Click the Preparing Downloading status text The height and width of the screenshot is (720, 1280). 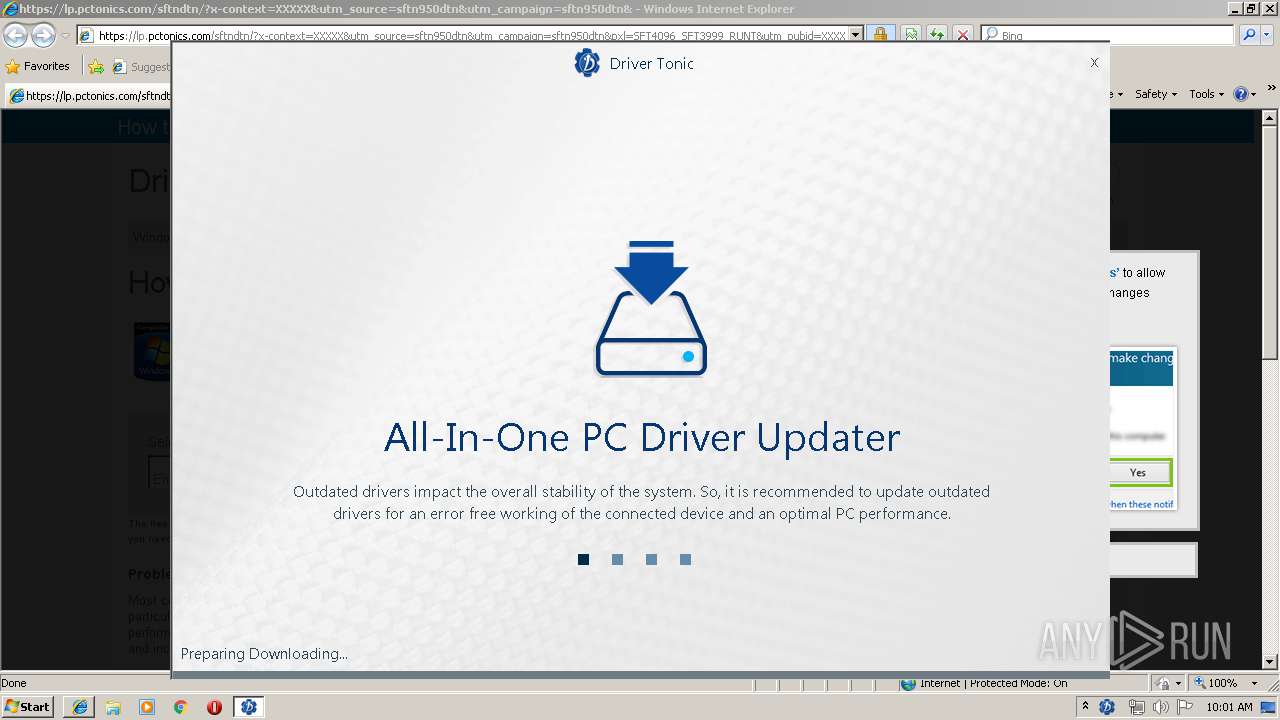point(264,654)
